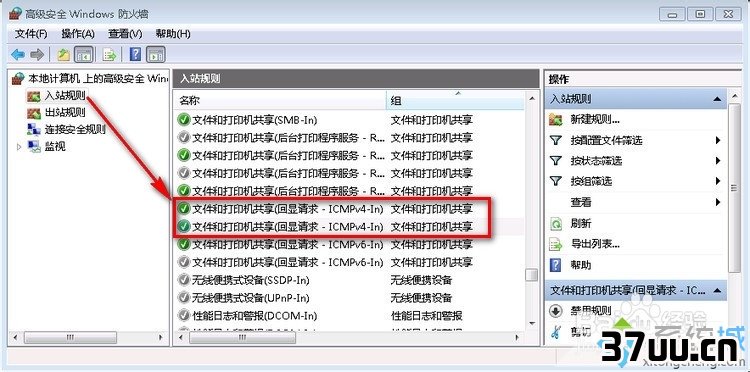
Task: Click the rules list vertical scrollbar thumb
Action: click(x=531, y=275)
